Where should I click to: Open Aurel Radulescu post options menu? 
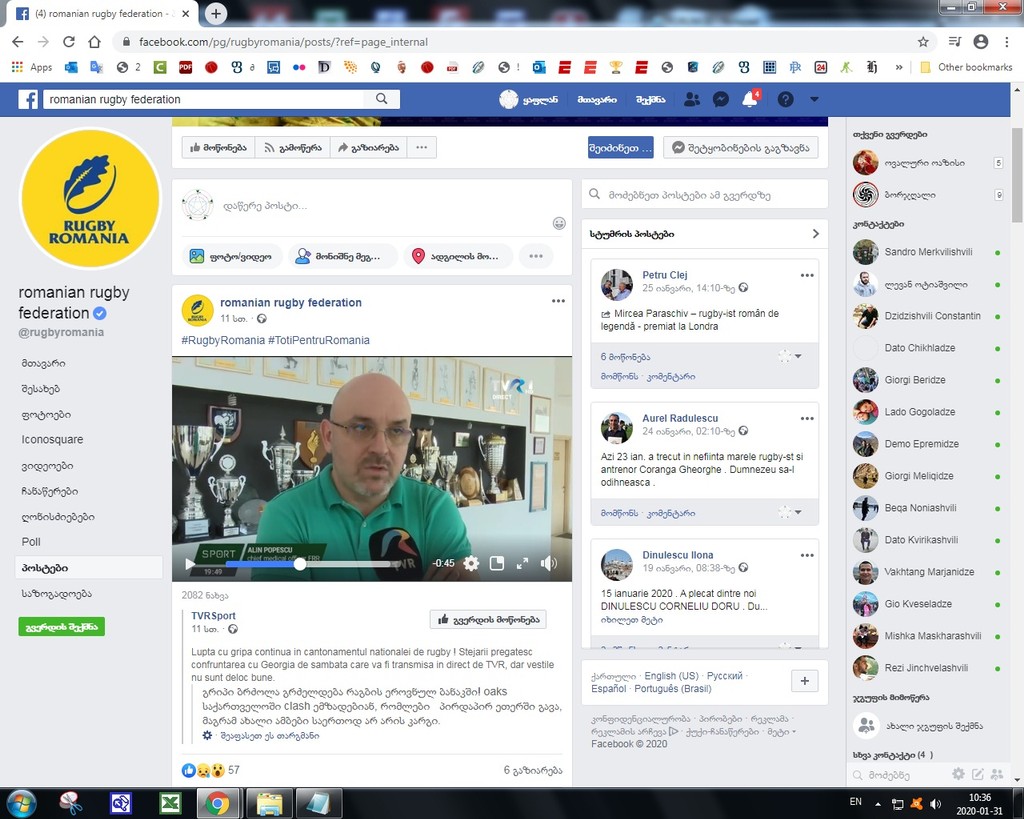807,419
